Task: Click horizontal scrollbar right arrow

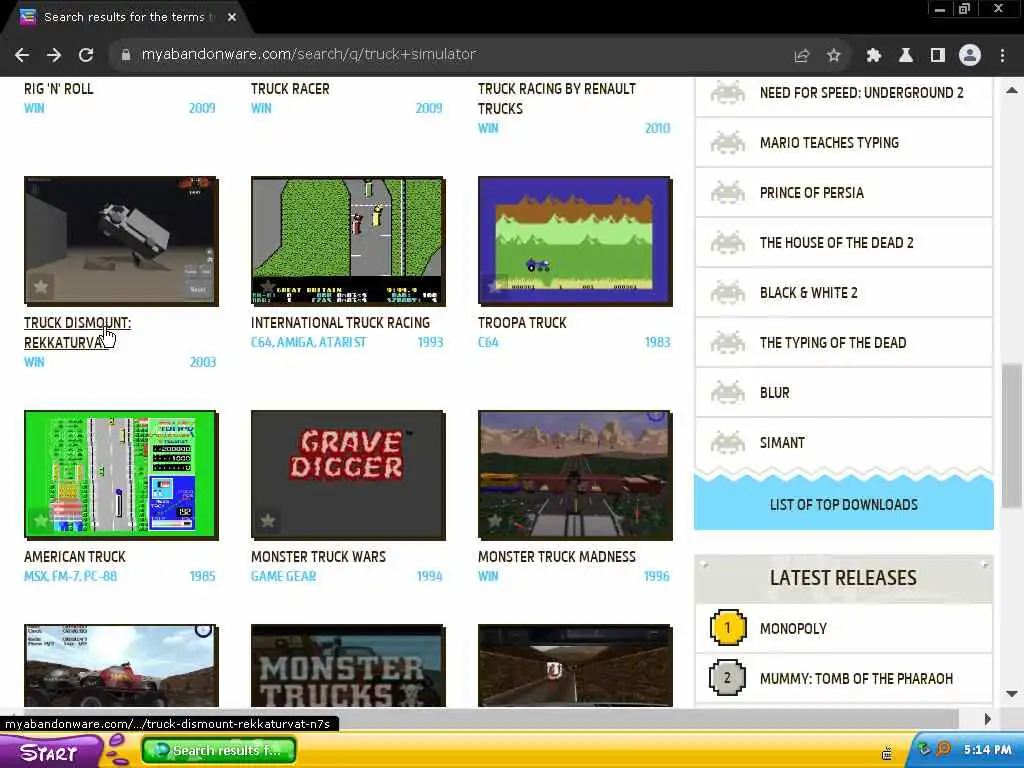Action: click(987, 718)
